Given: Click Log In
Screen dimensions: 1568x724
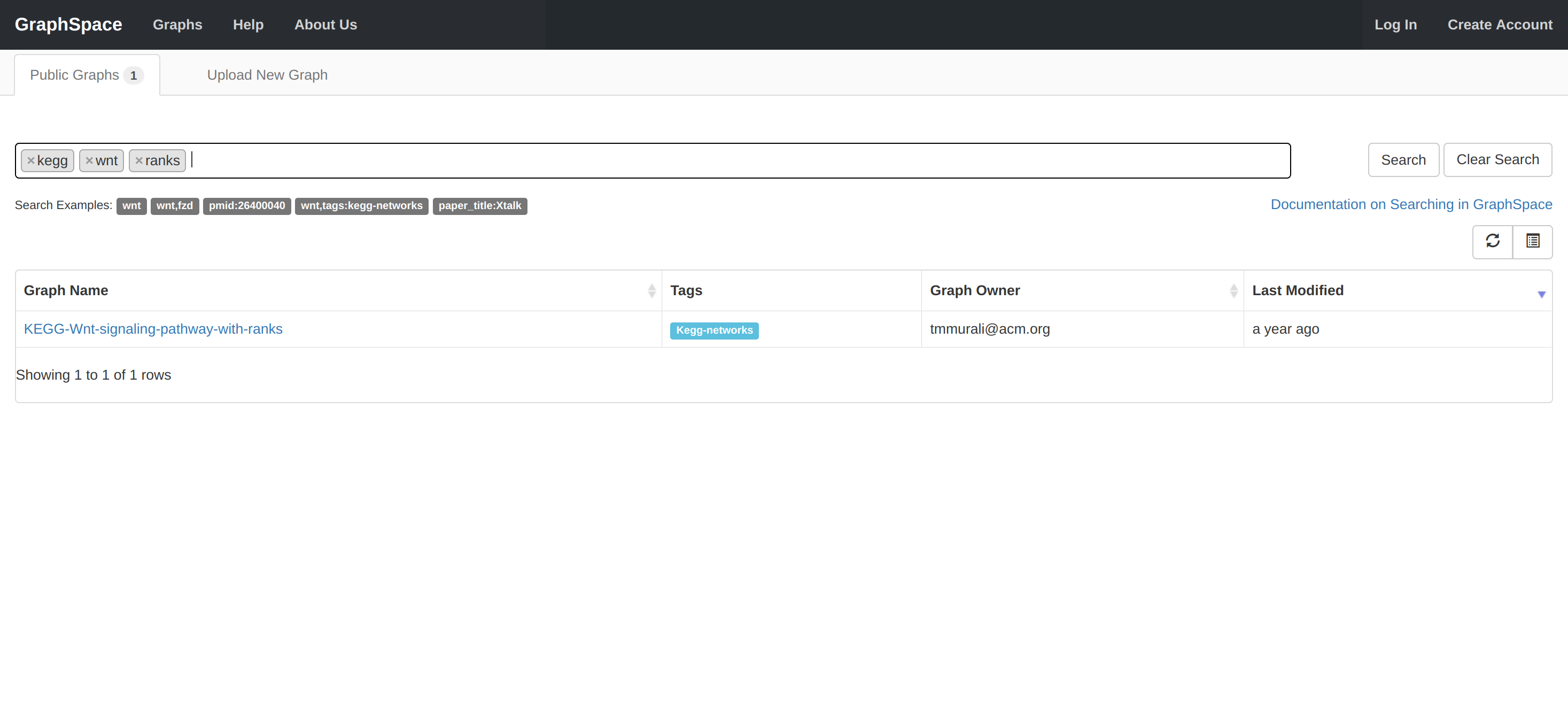Looking at the screenshot, I should 1395,25.
